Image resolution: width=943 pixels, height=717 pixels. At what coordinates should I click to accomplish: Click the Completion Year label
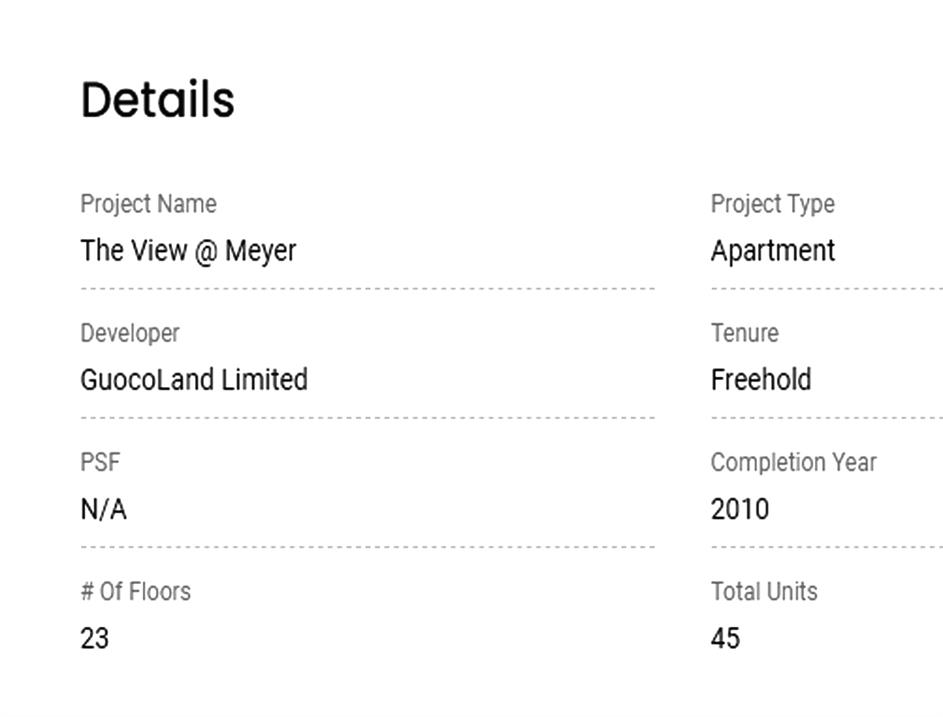coord(793,462)
